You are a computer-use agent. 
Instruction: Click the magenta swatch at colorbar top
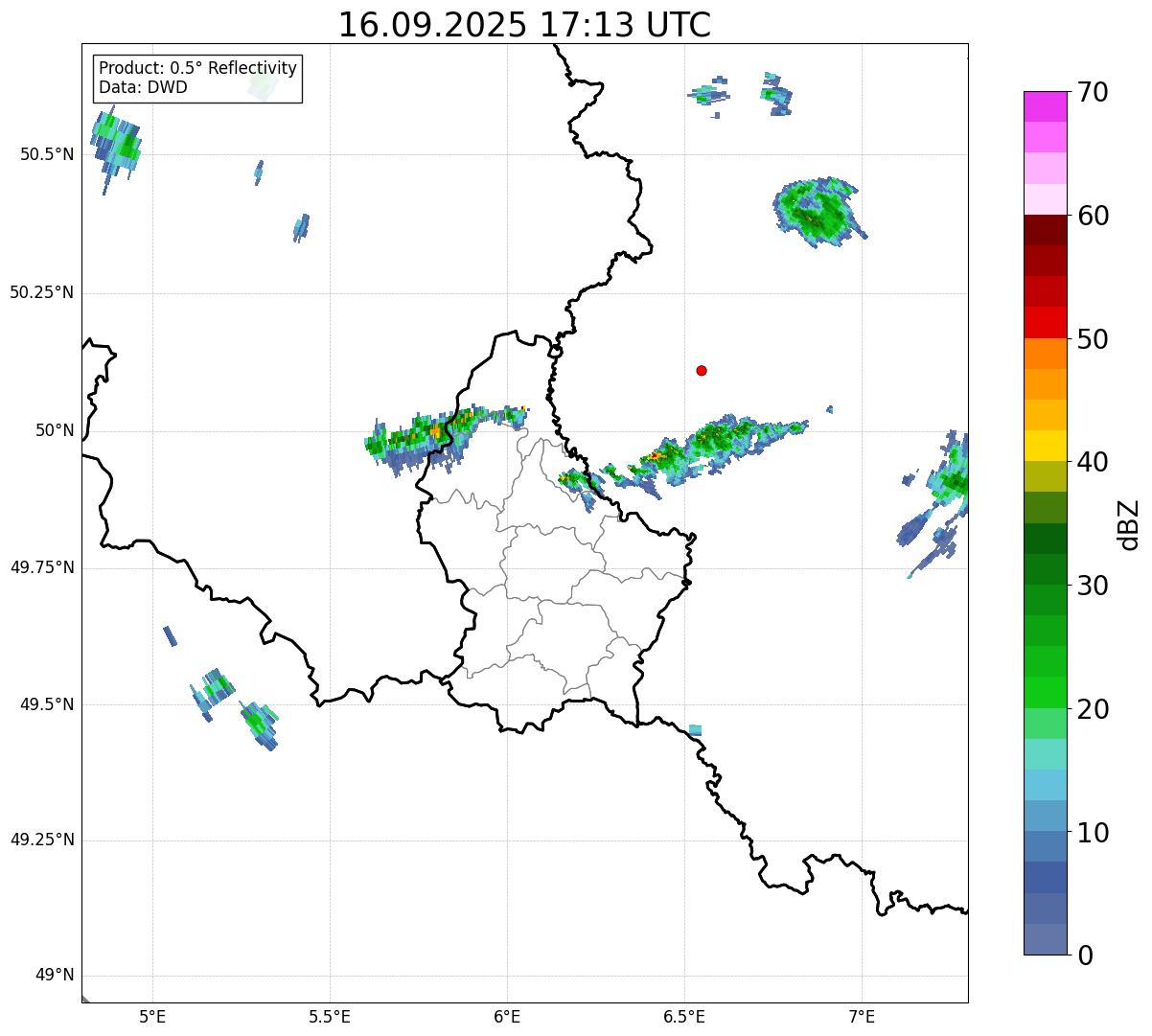[1045, 106]
